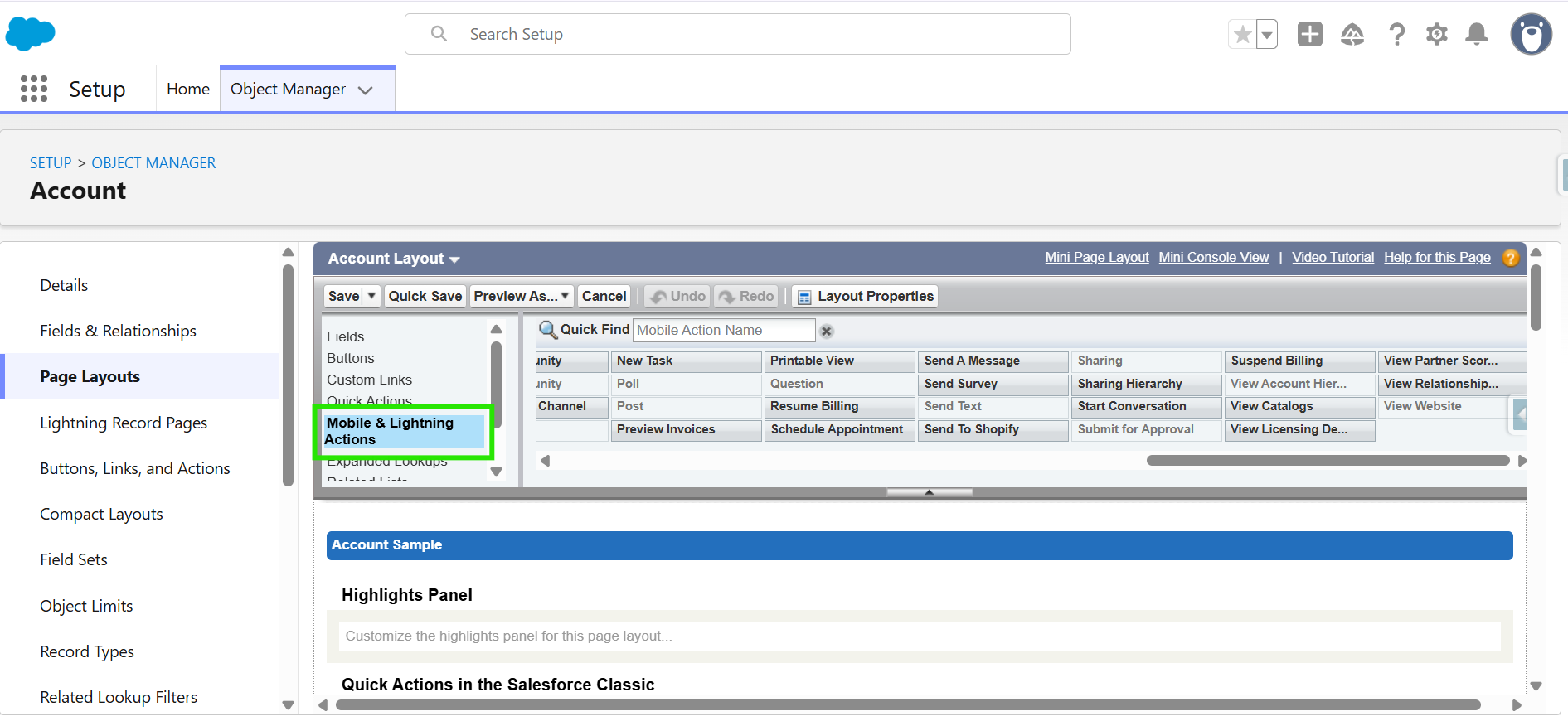Click the Salesforce cloud logo
Viewport: 1568px width, 726px height.
tap(31, 34)
